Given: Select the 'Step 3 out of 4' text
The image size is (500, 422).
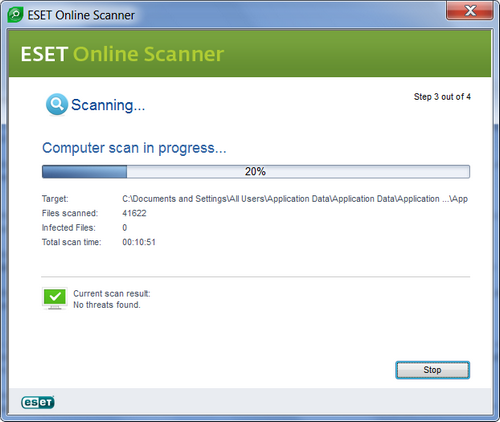Looking at the screenshot, I should 442,97.
